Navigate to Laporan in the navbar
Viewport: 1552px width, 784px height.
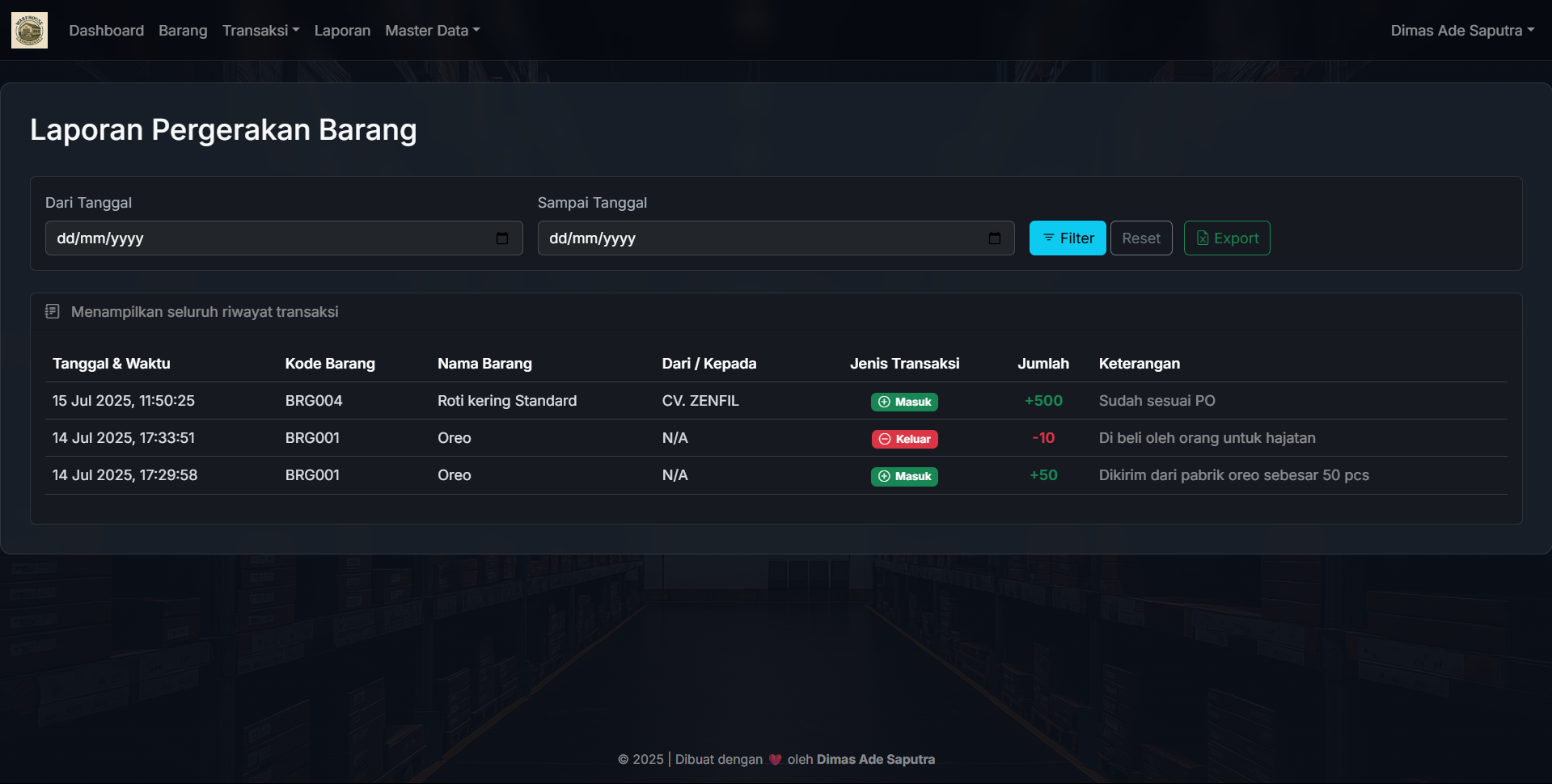tap(342, 31)
